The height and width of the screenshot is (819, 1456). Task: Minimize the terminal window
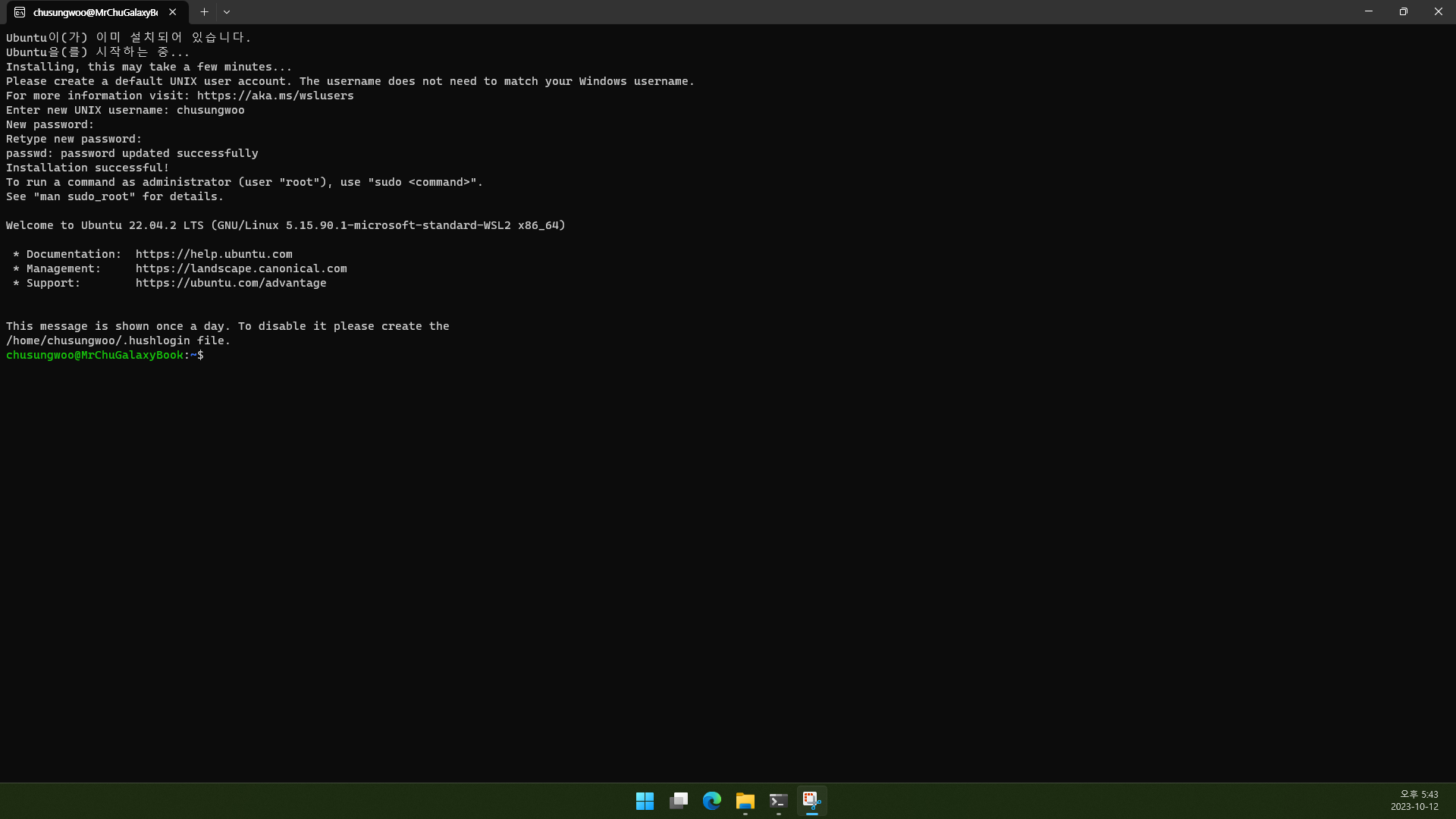[1369, 12]
